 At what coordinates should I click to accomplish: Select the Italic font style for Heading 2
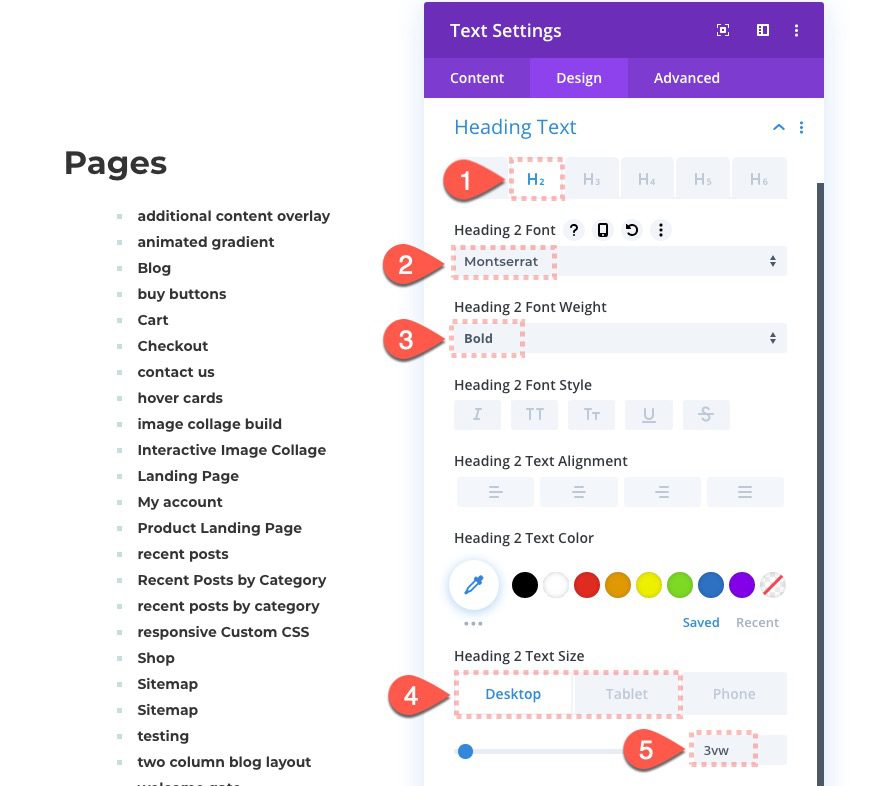tap(477, 414)
